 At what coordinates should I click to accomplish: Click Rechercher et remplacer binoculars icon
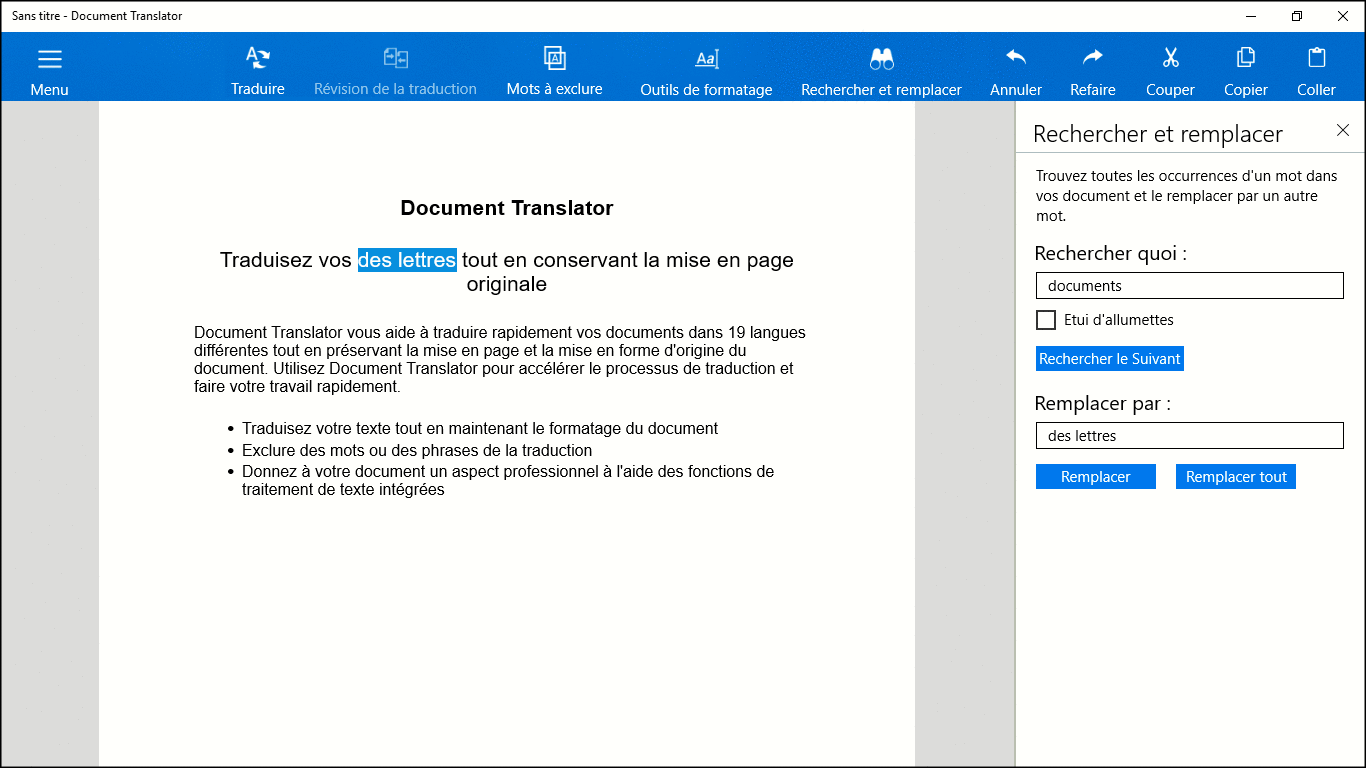[x=881, y=60]
